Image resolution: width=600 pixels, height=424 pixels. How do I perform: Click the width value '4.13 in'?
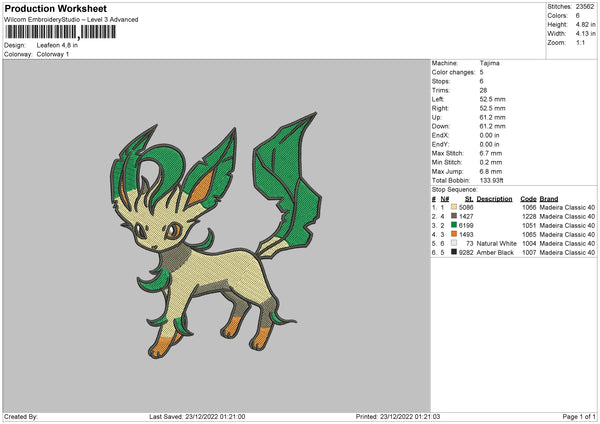tap(585, 34)
